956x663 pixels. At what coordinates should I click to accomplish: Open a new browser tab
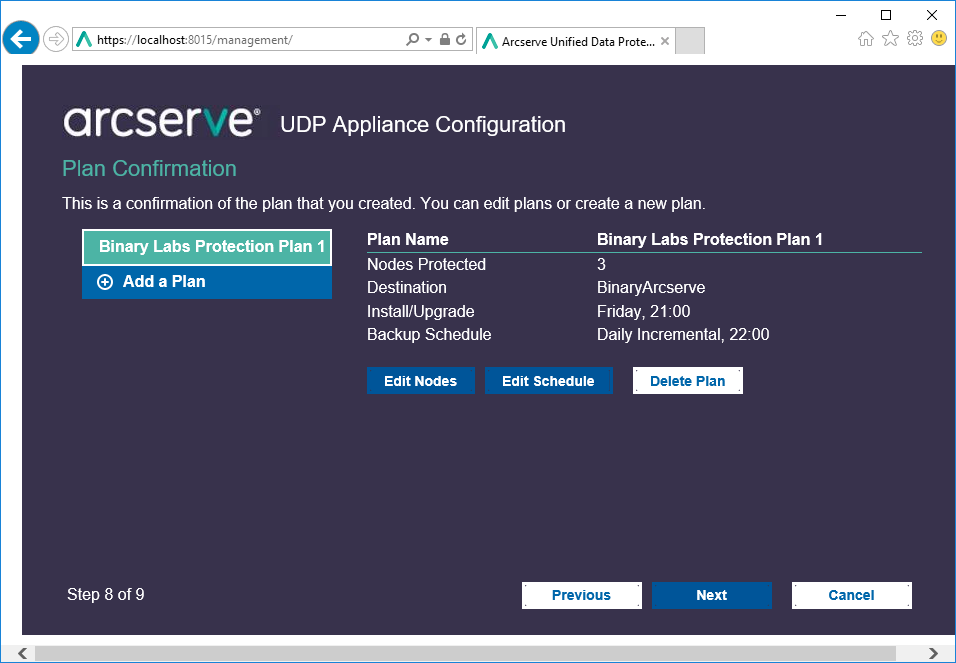point(690,41)
